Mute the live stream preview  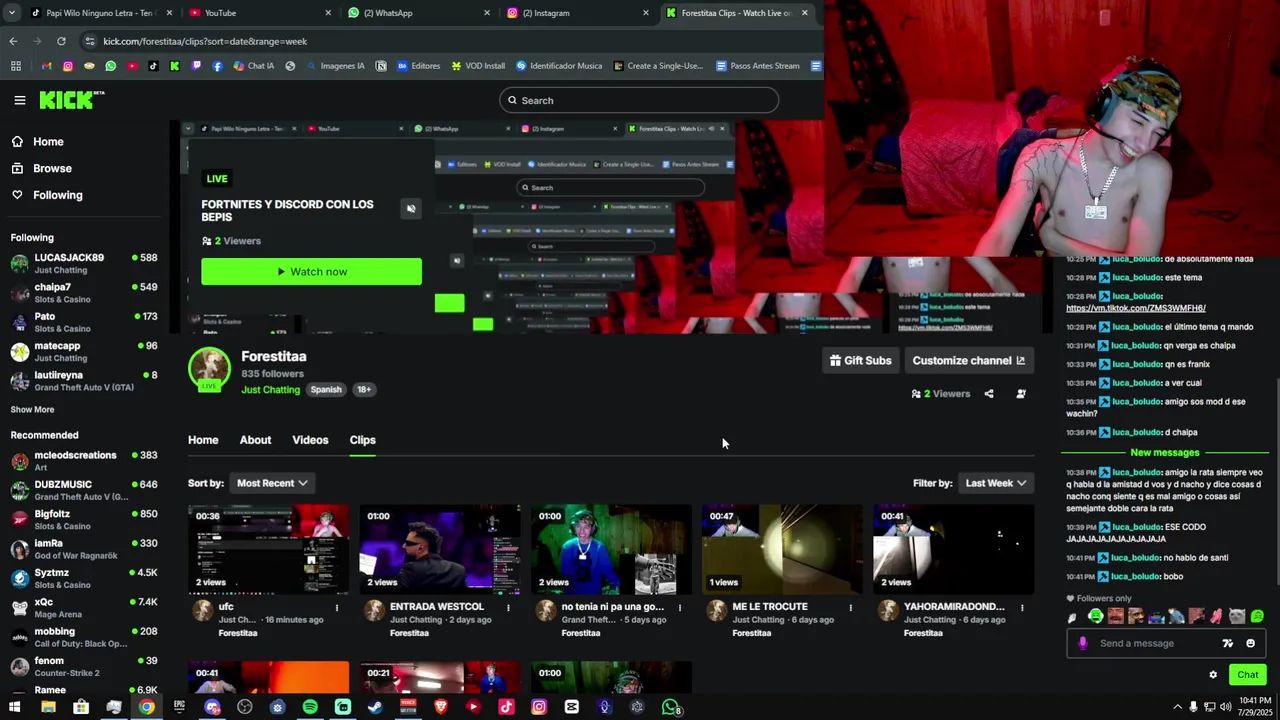tap(411, 208)
